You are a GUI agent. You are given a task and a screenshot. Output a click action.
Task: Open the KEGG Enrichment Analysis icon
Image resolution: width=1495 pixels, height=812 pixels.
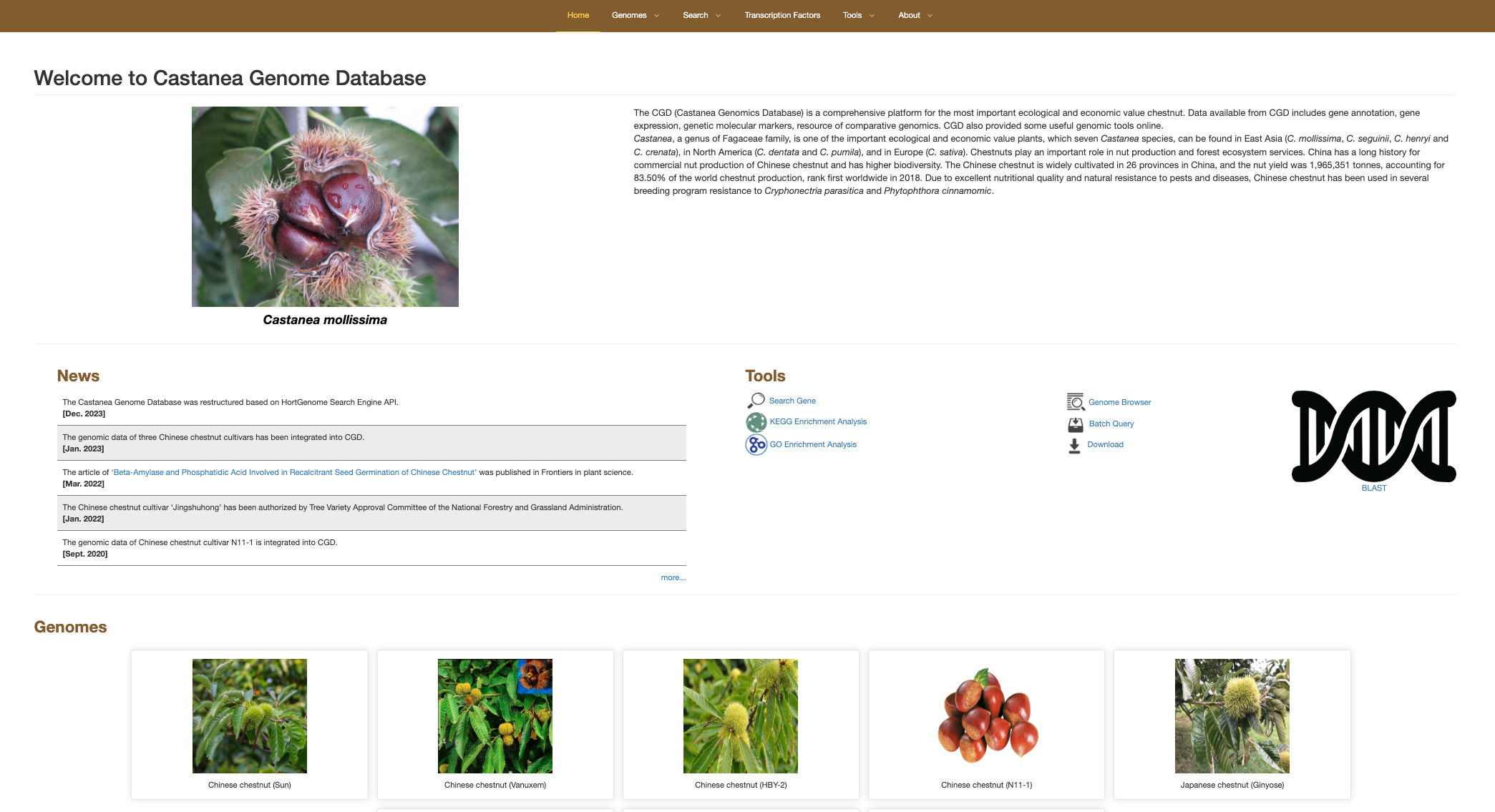click(x=756, y=422)
